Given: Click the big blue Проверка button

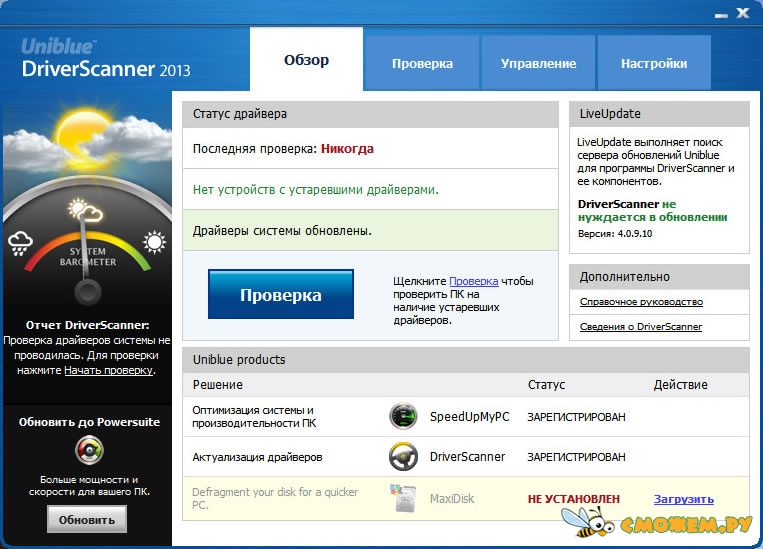Looking at the screenshot, I should pyautogui.click(x=281, y=294).
